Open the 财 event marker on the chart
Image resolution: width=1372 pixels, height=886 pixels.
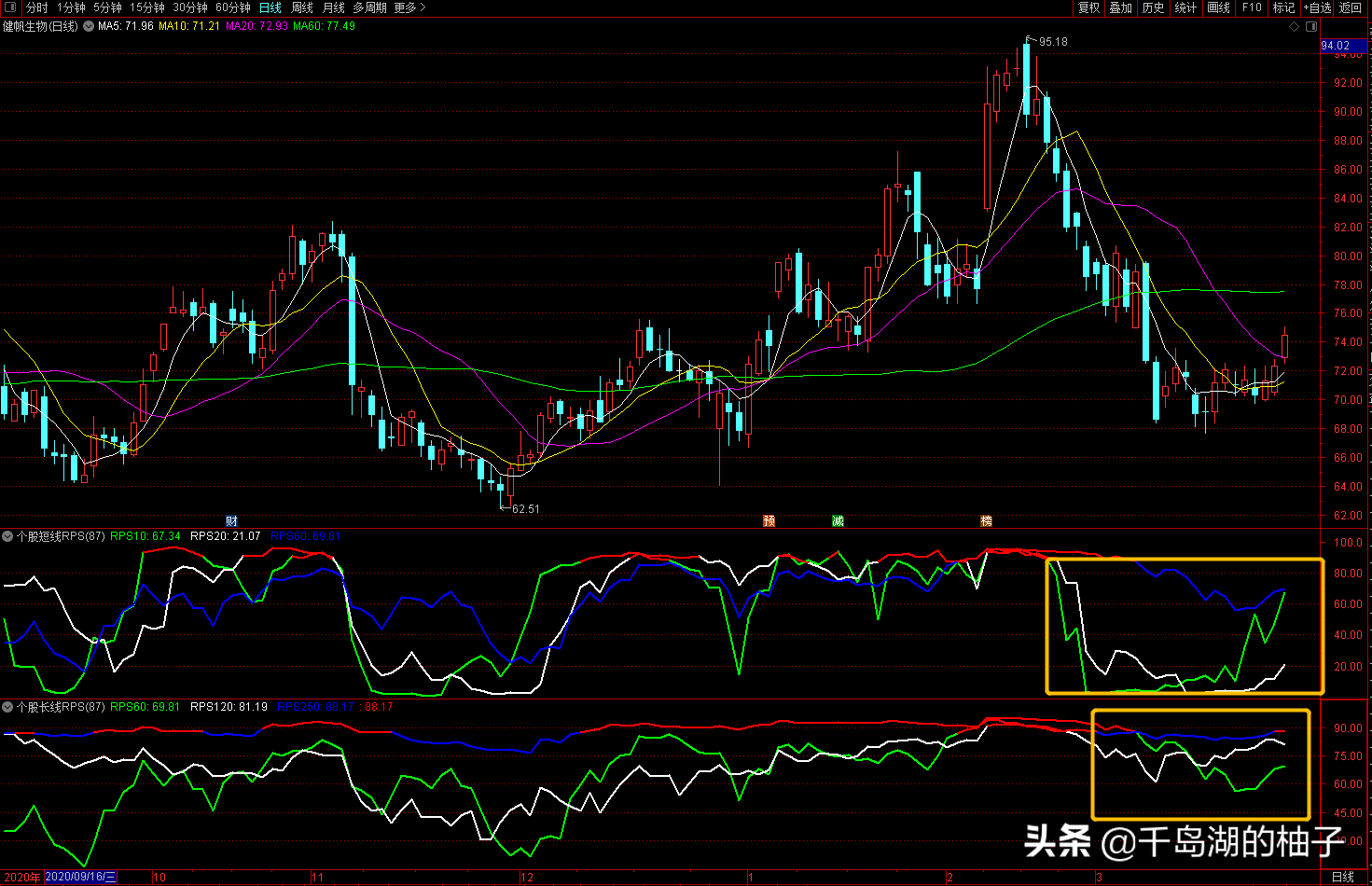pos(232,520)
